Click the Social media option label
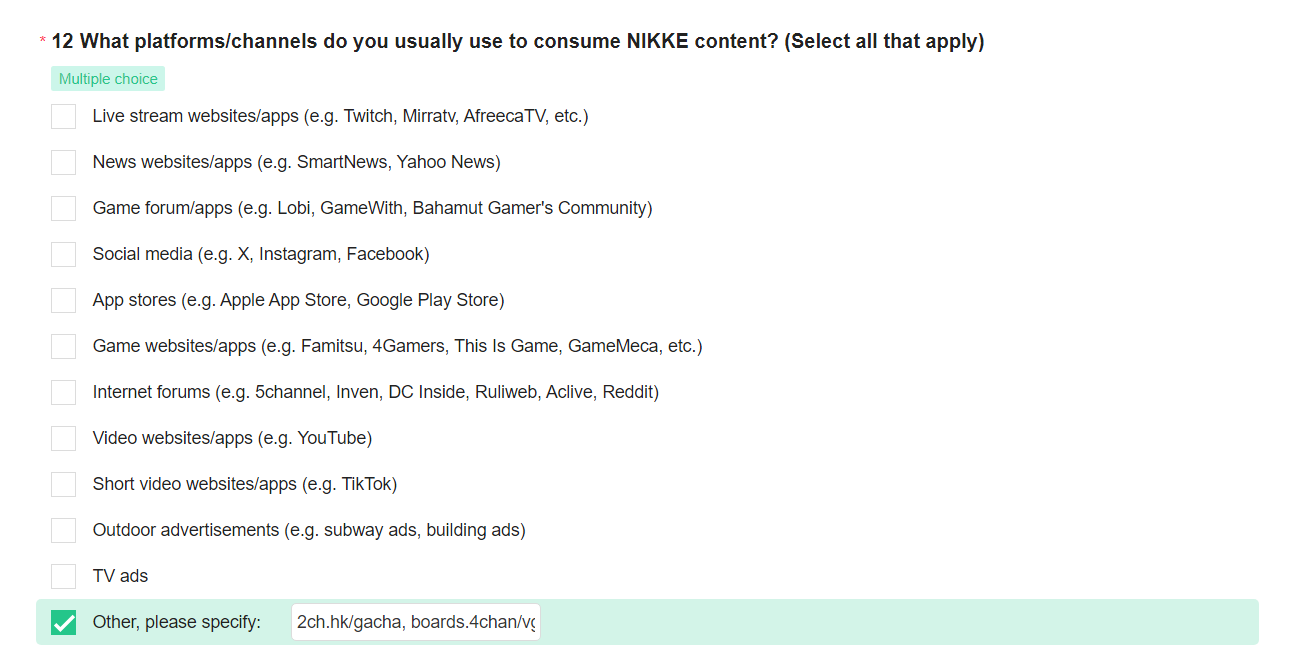The width and height of the screenshot is (1301, 671). [261, 254]
